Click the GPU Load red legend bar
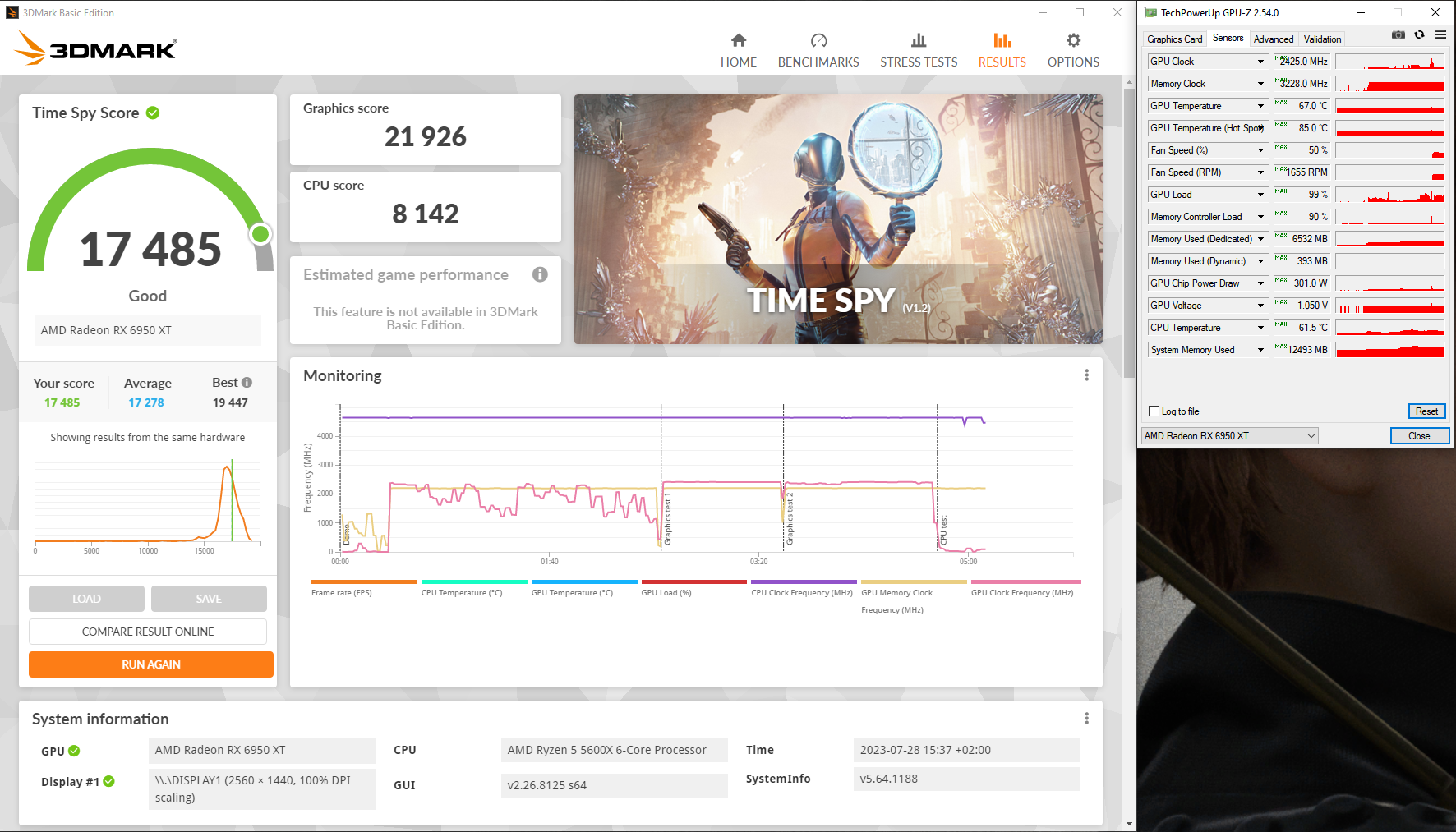Image resolution: width=1456 pixels, height=832 pixels. pyautogui.click(x=694, y=581)
